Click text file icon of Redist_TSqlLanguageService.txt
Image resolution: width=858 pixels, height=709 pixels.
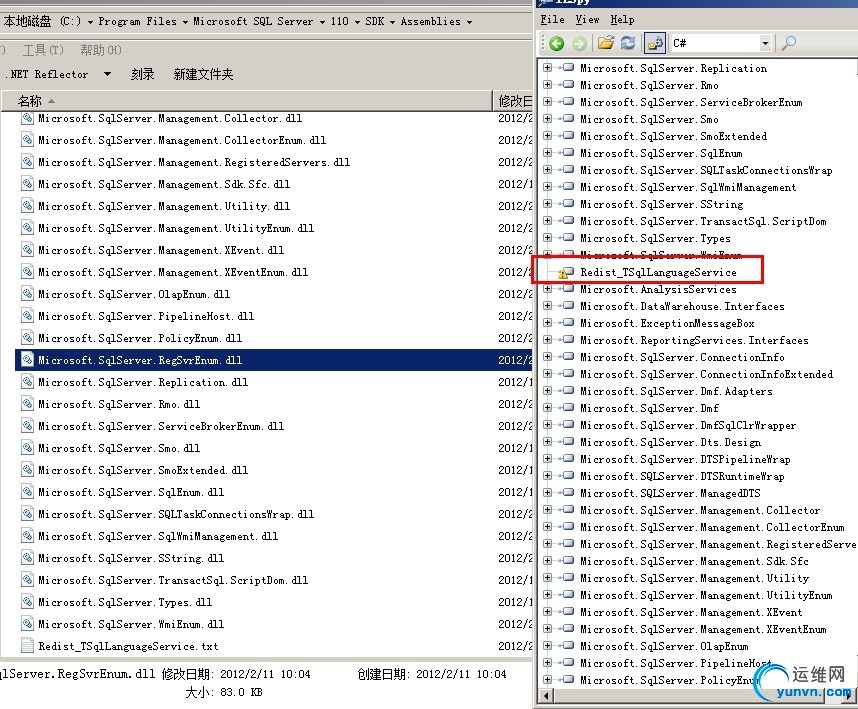[x=27, y=646]
